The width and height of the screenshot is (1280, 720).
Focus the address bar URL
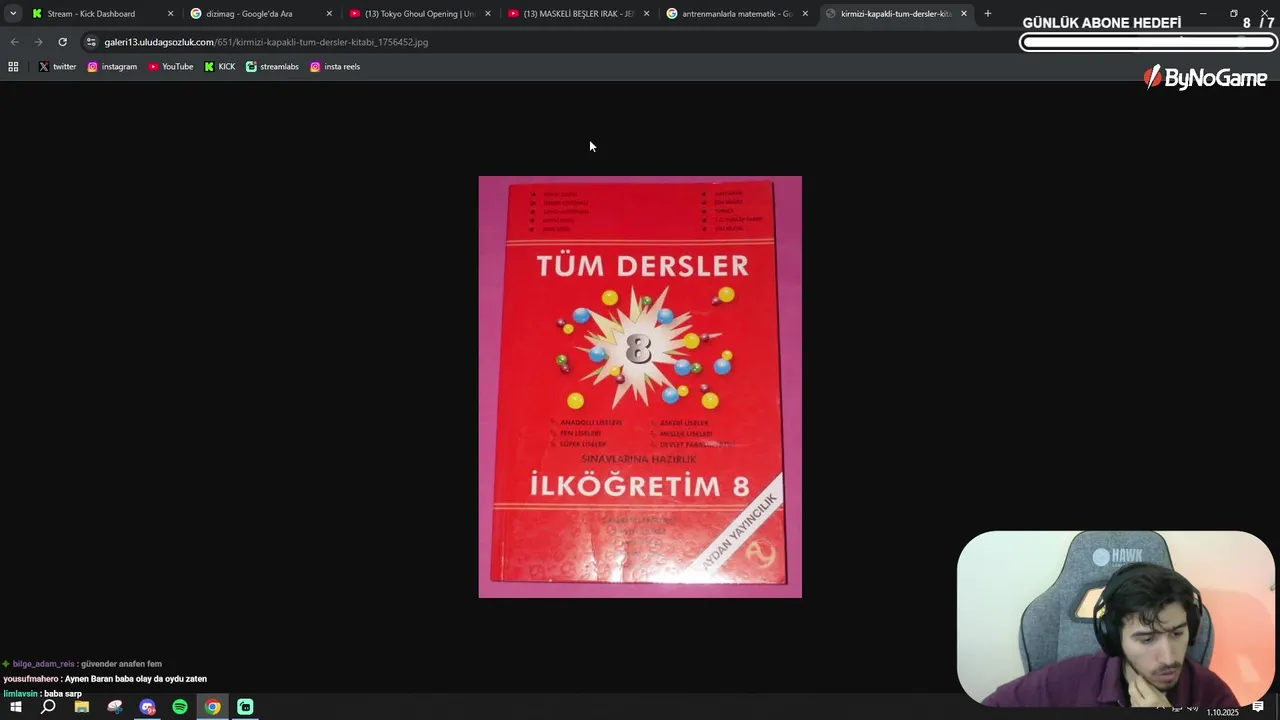coord(266,42)
